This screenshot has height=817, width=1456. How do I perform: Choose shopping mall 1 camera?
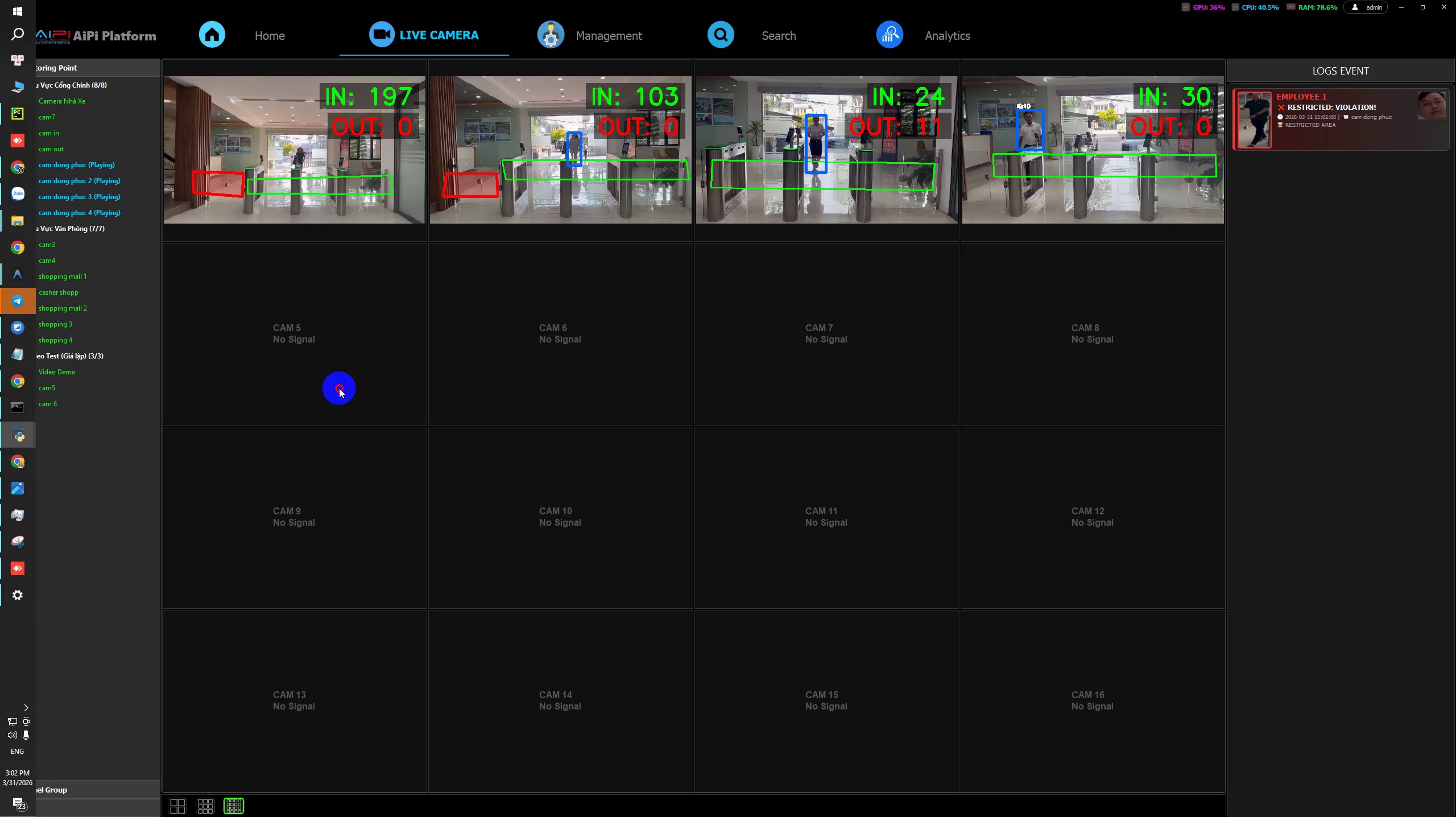(63, 277)
